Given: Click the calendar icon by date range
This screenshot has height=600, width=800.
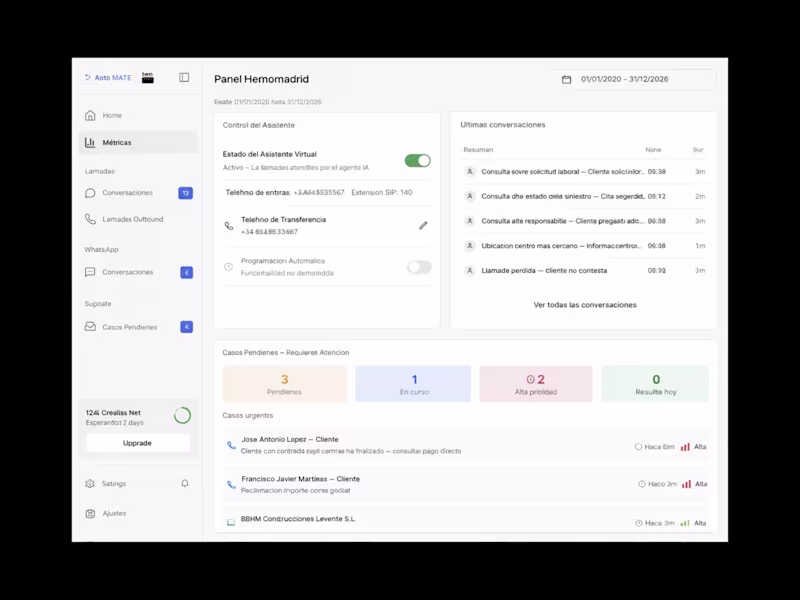Looking at the screenshot, I should click(x=566, y=80).
